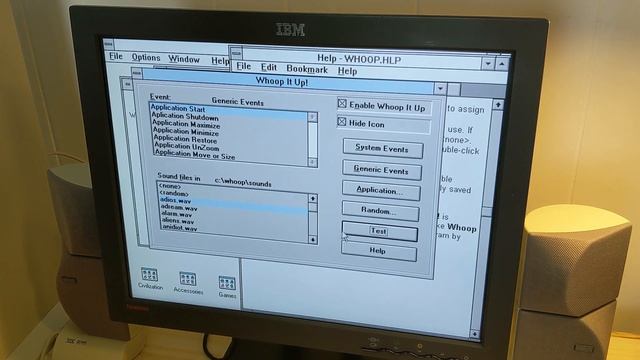Open the Application... dialog button
This screenshot has height=360, width=640.
[x=380, y=191]
